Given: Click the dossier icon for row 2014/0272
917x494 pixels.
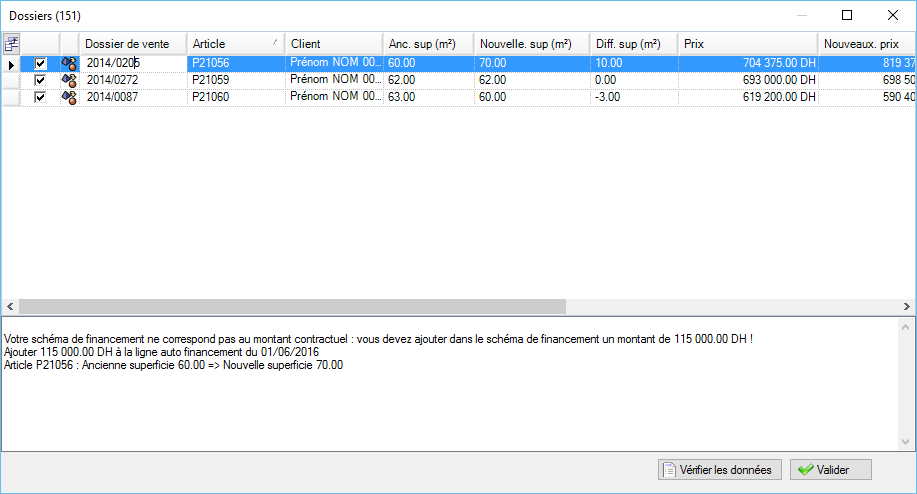Looking at the screenshot, I should pos(69,80).
